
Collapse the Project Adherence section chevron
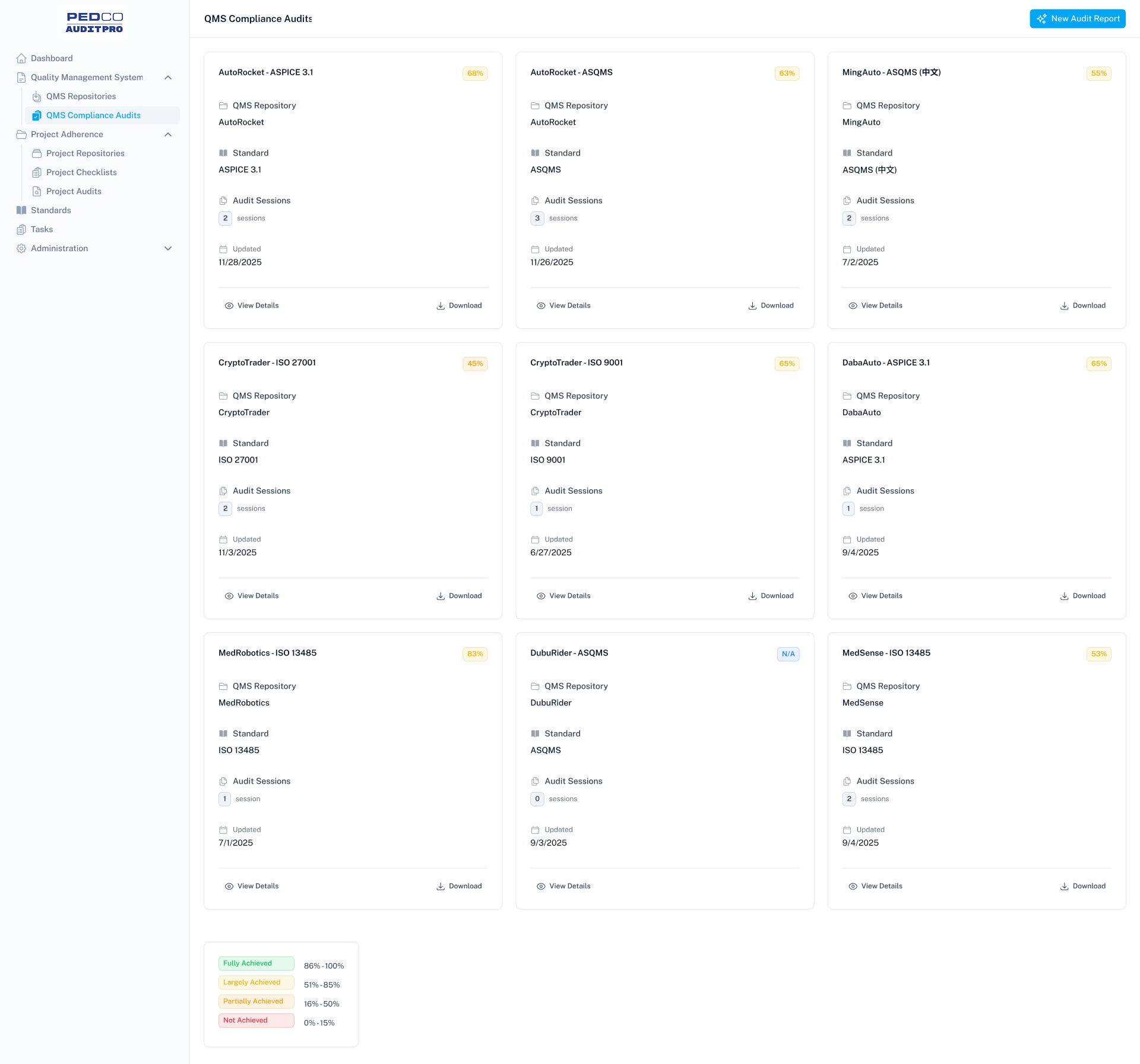(x=168, y=134)
